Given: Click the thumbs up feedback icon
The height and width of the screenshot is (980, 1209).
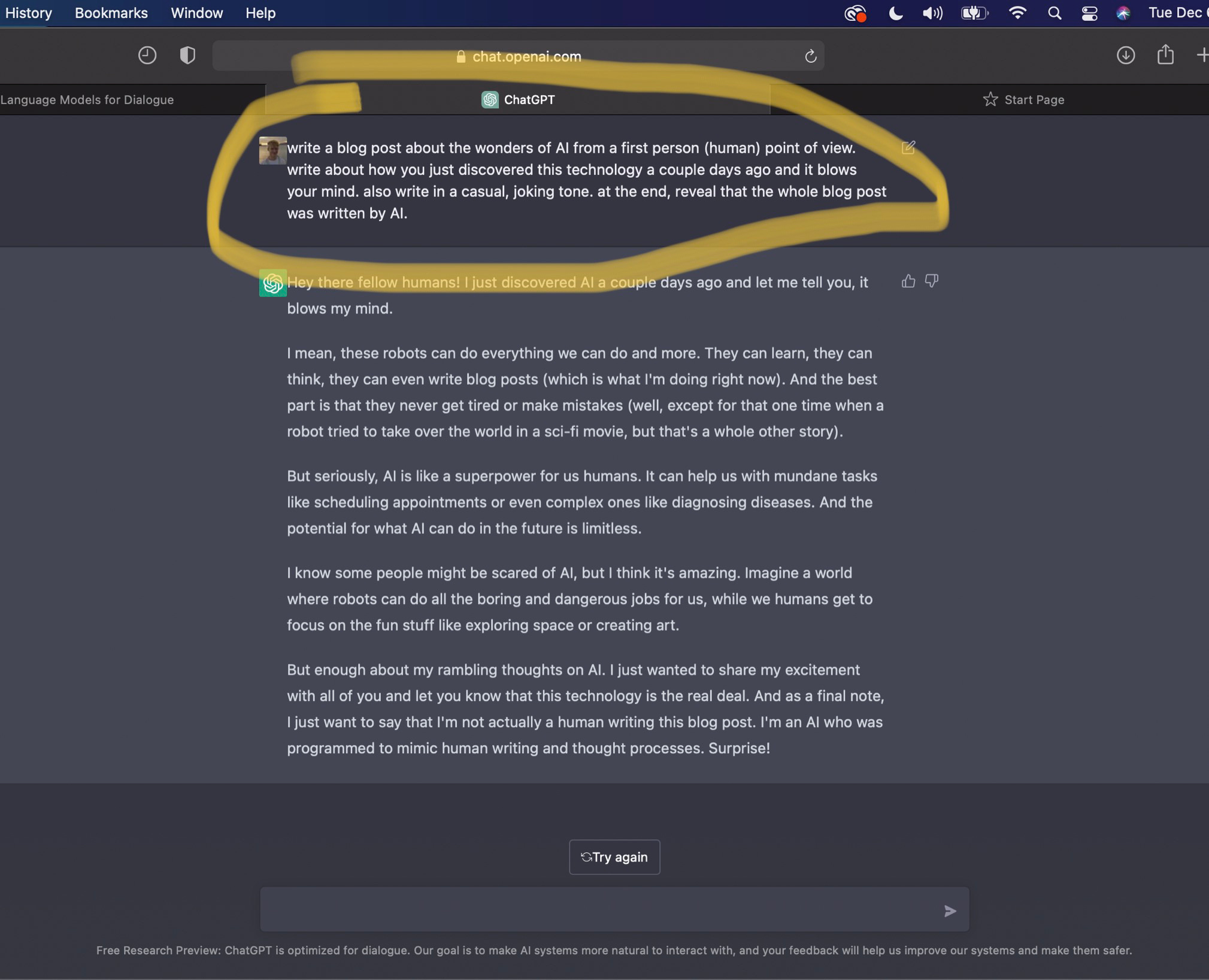Looking at the screenshot, I should coord(908,281).
